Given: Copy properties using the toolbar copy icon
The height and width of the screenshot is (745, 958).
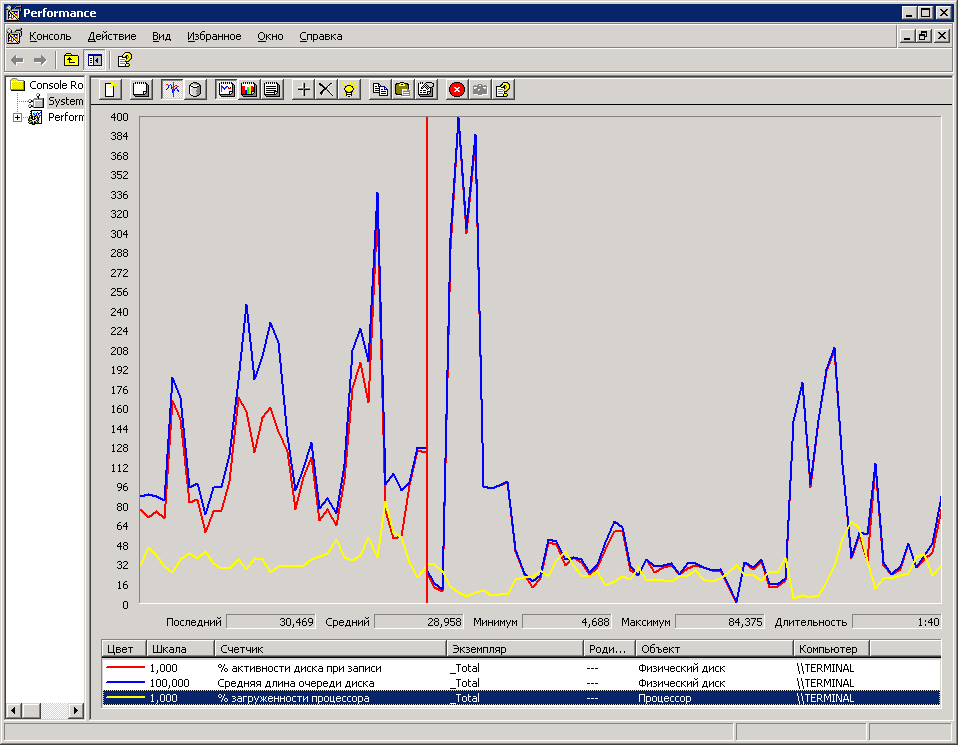Looking at the screenshot, I should point(380,90).
